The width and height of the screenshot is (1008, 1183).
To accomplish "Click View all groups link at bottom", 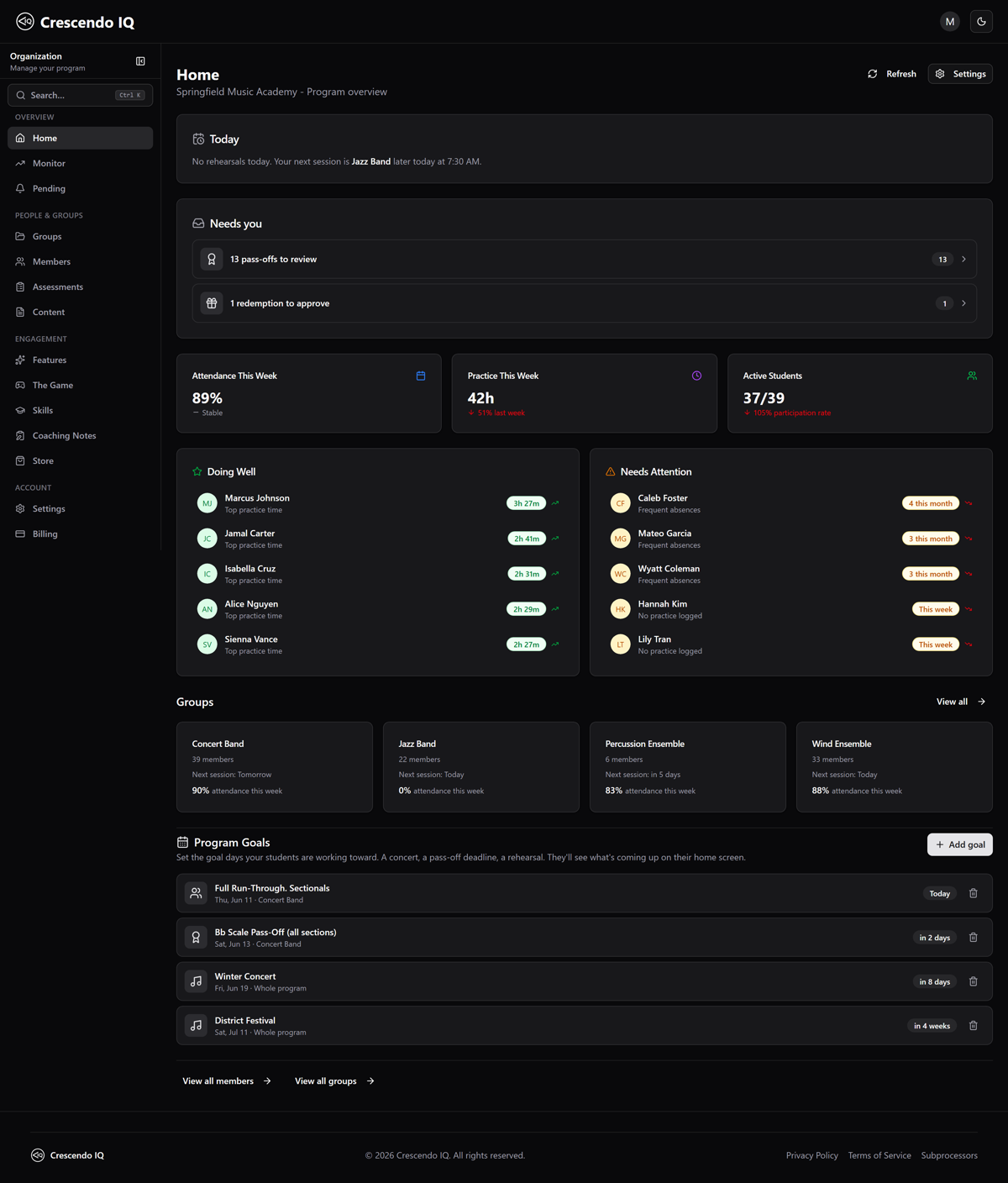I will click(x=334, y=1081).
